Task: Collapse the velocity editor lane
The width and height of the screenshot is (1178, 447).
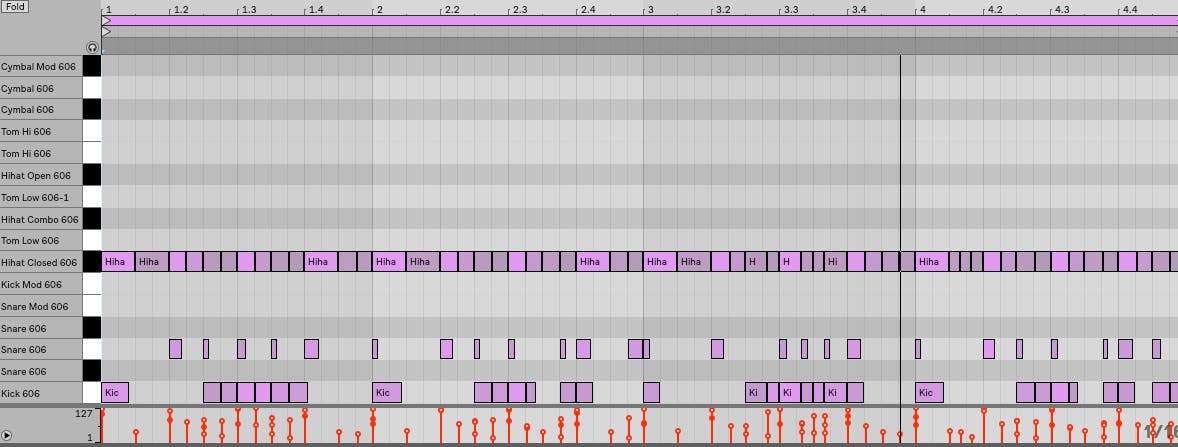Action: click(8, 436)
